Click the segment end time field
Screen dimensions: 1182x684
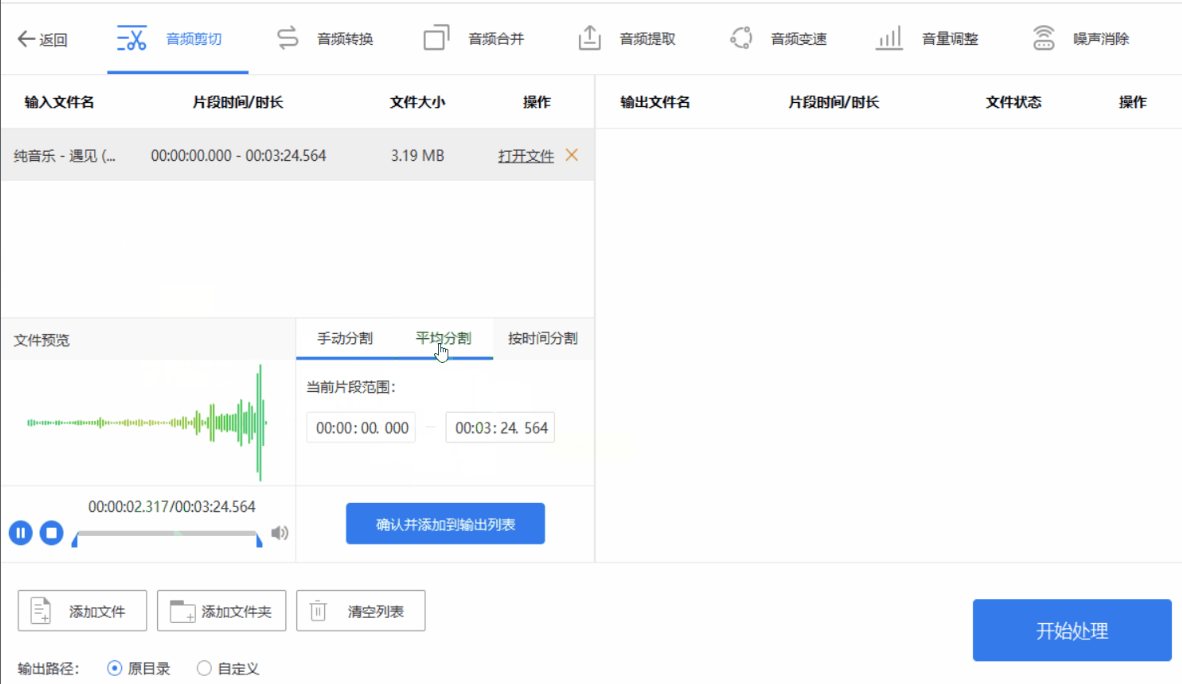500,428
